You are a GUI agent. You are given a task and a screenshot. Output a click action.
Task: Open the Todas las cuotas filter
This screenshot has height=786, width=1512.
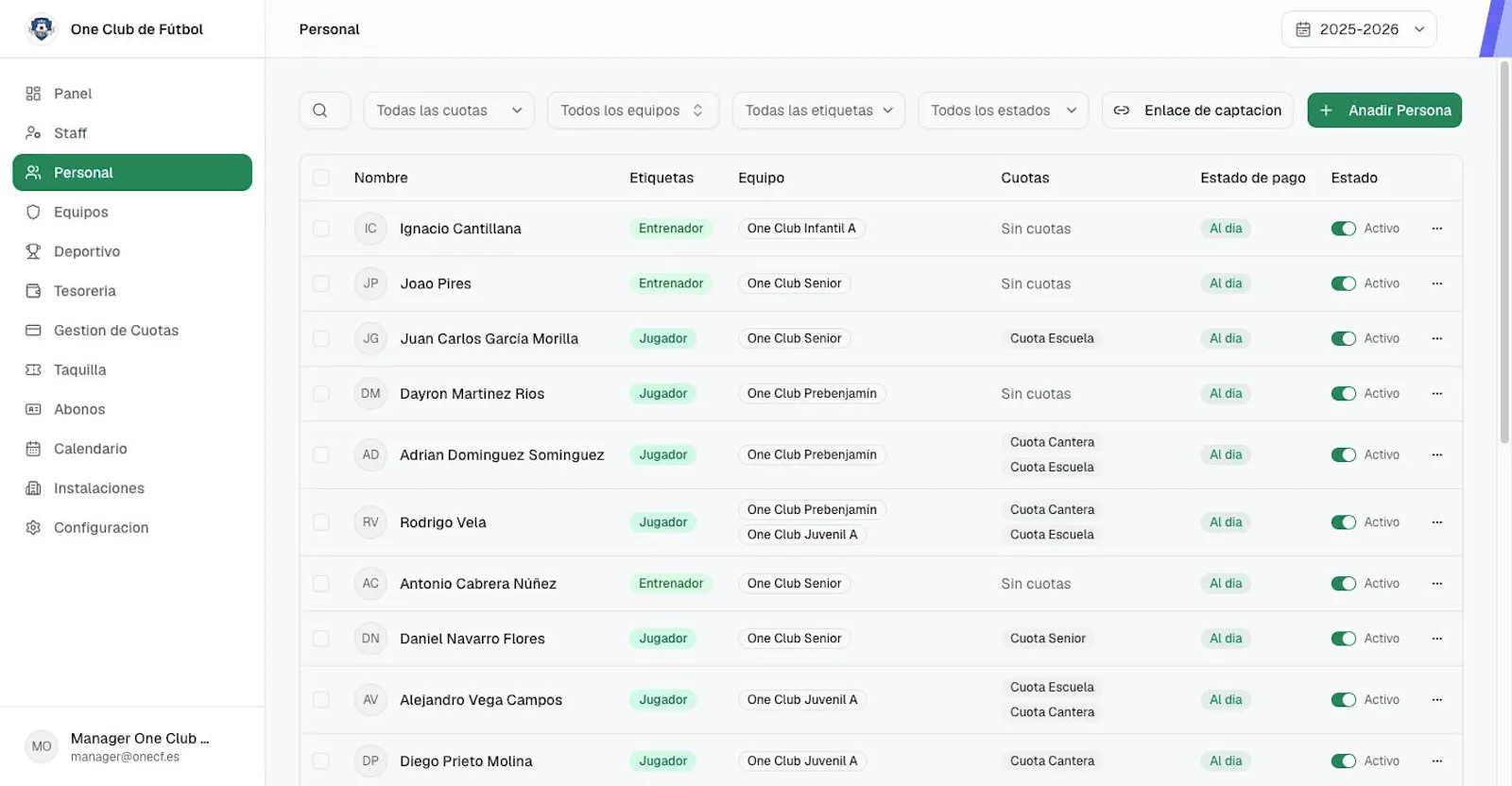[449, 111]
